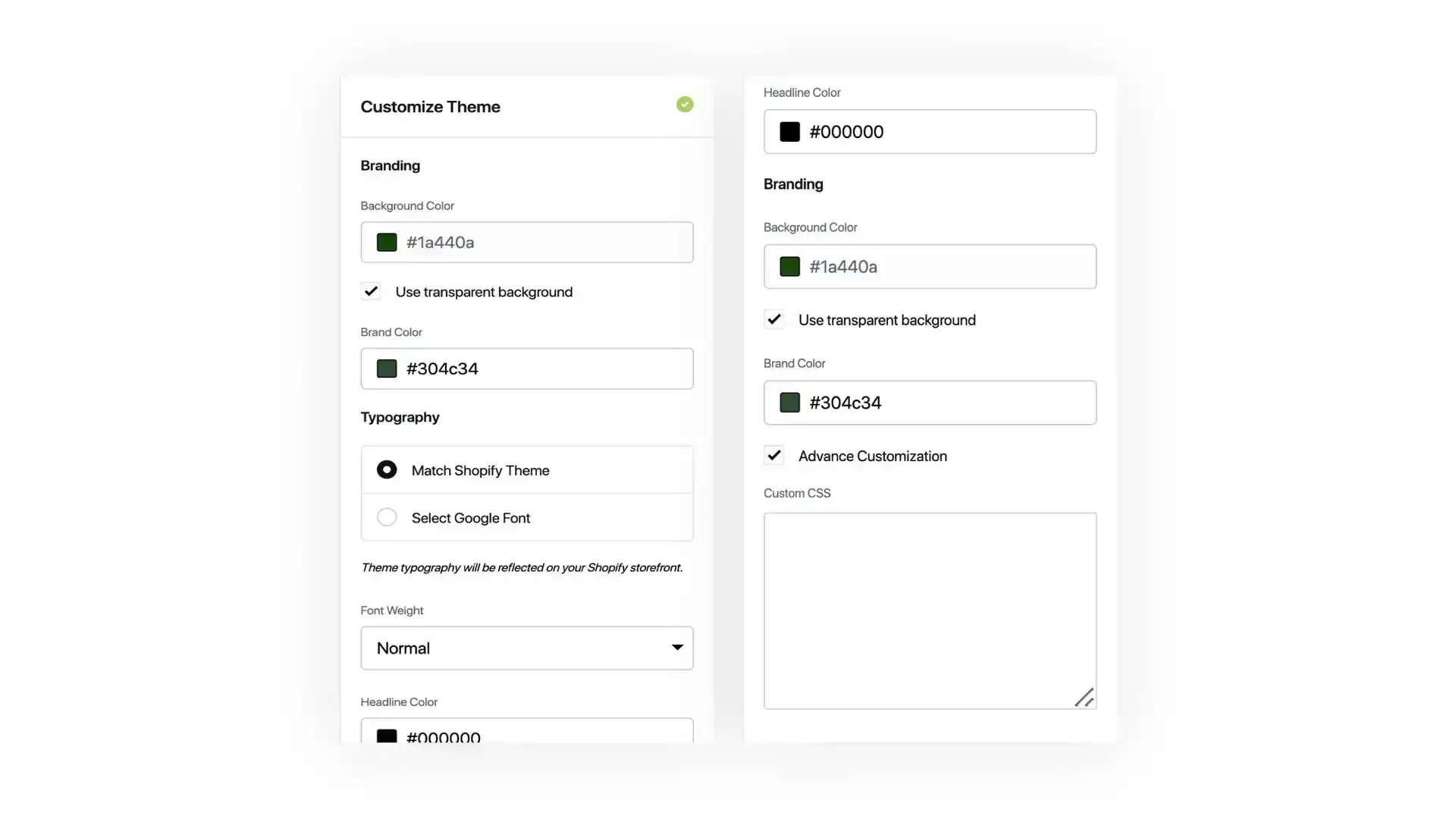
Task: Click the Customize Theme title
Action: pyautogui.click(x=430, y=107)
